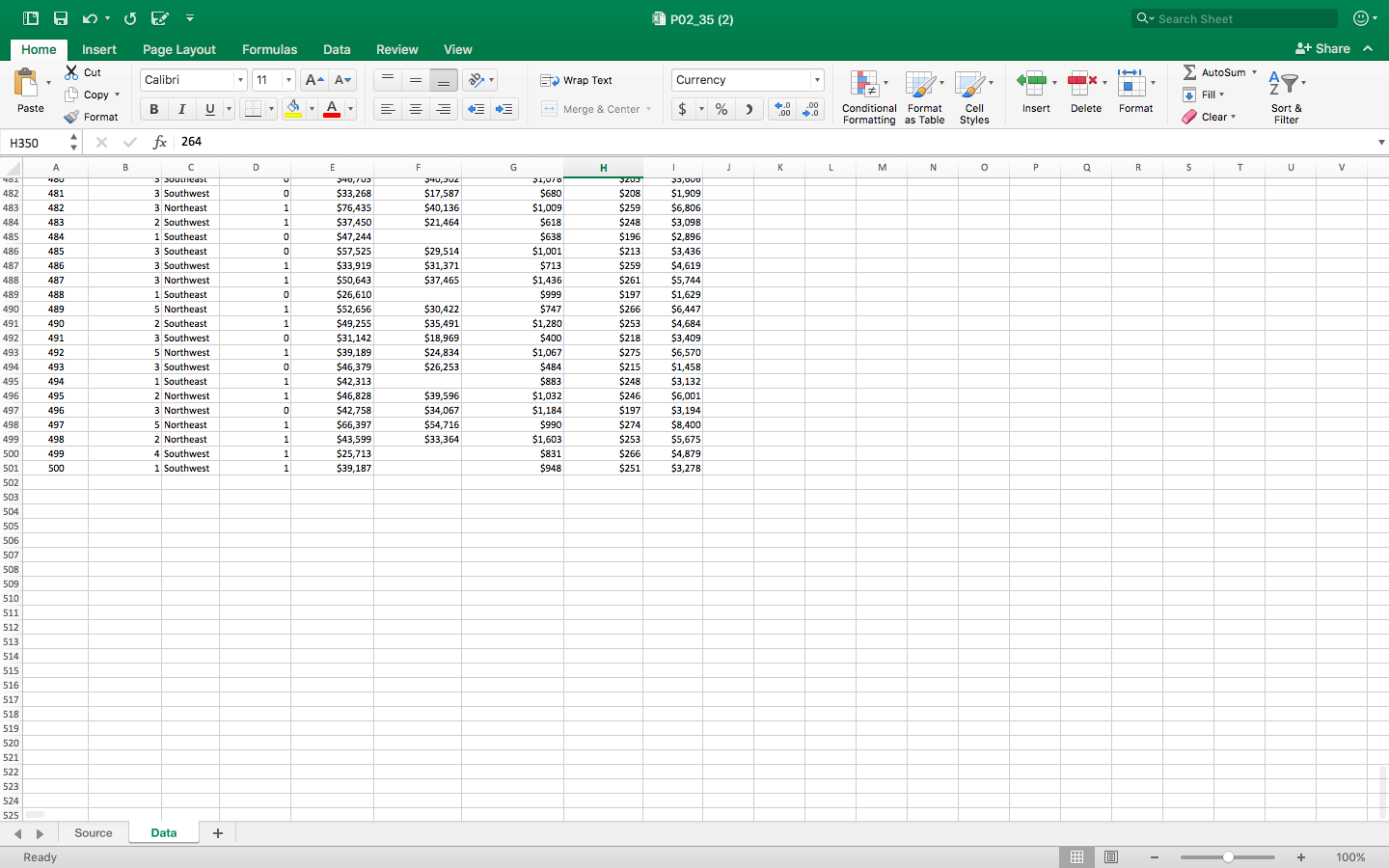Toggle bold formatting
This screenshot has height=868, width=1389.
153,109
